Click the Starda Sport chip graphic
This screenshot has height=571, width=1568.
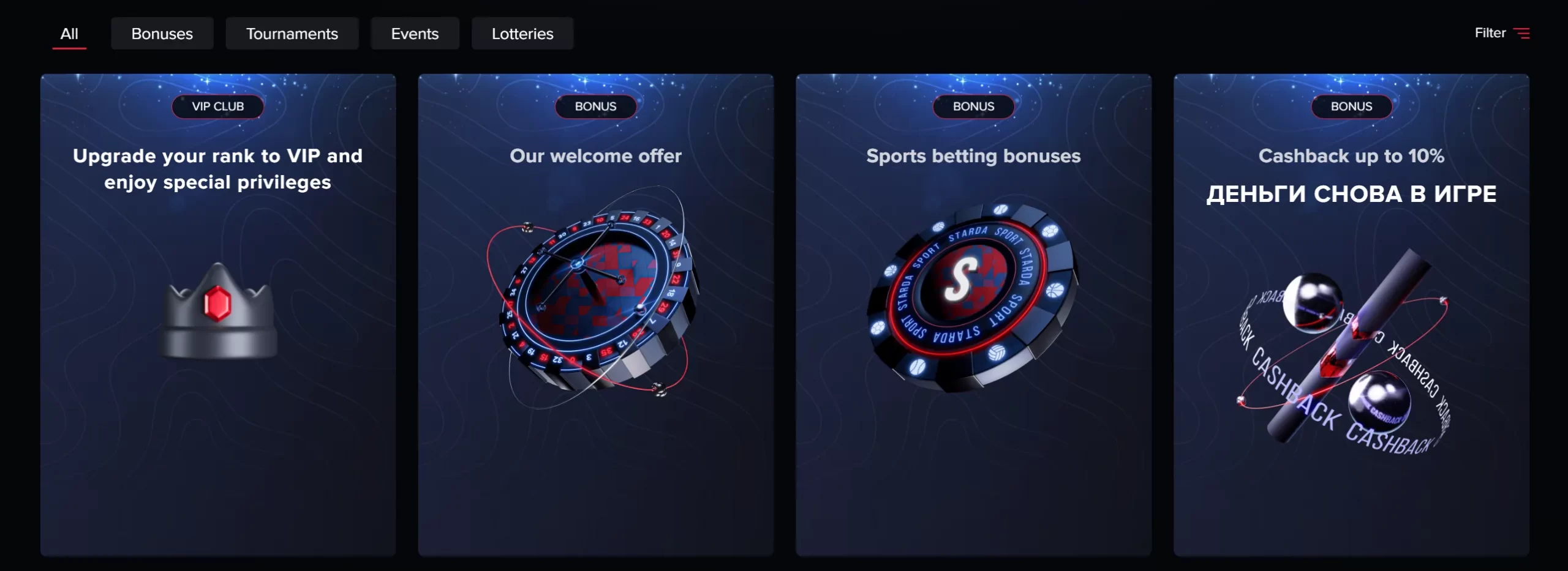(973, 297)
